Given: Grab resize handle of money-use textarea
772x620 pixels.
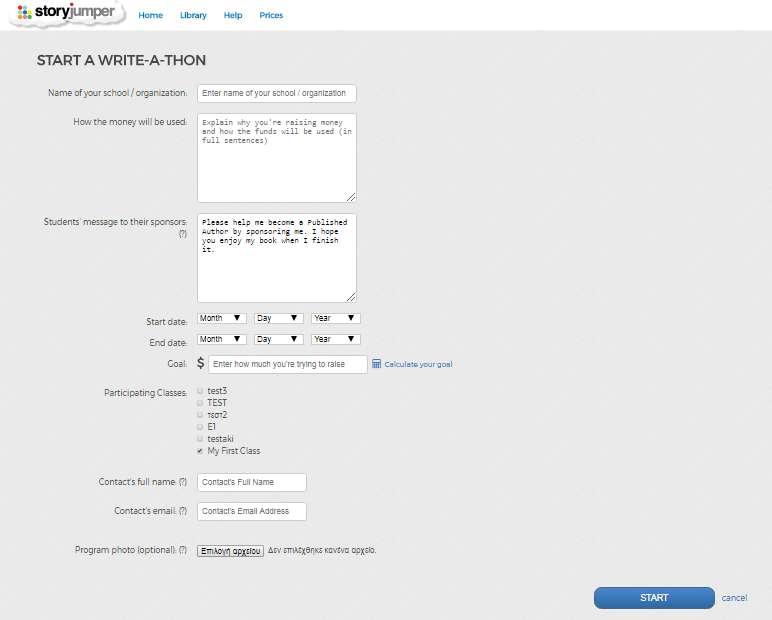Looking at the screenshot, I should [x=351, y=197].
